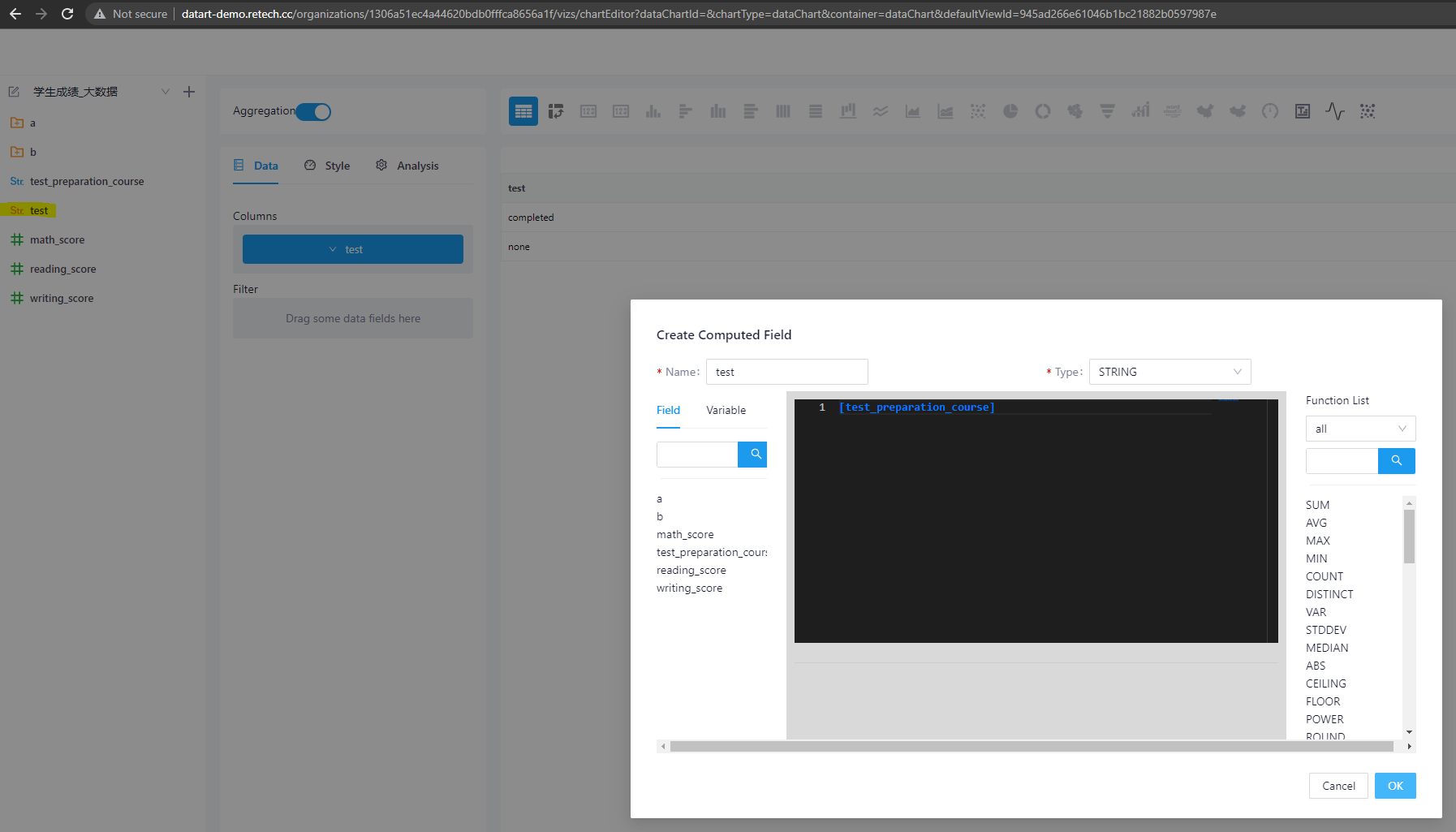This screenshot has height=832, width=1456.
Task: Select MEDIAN from the function list
Action: [1326, 648]
